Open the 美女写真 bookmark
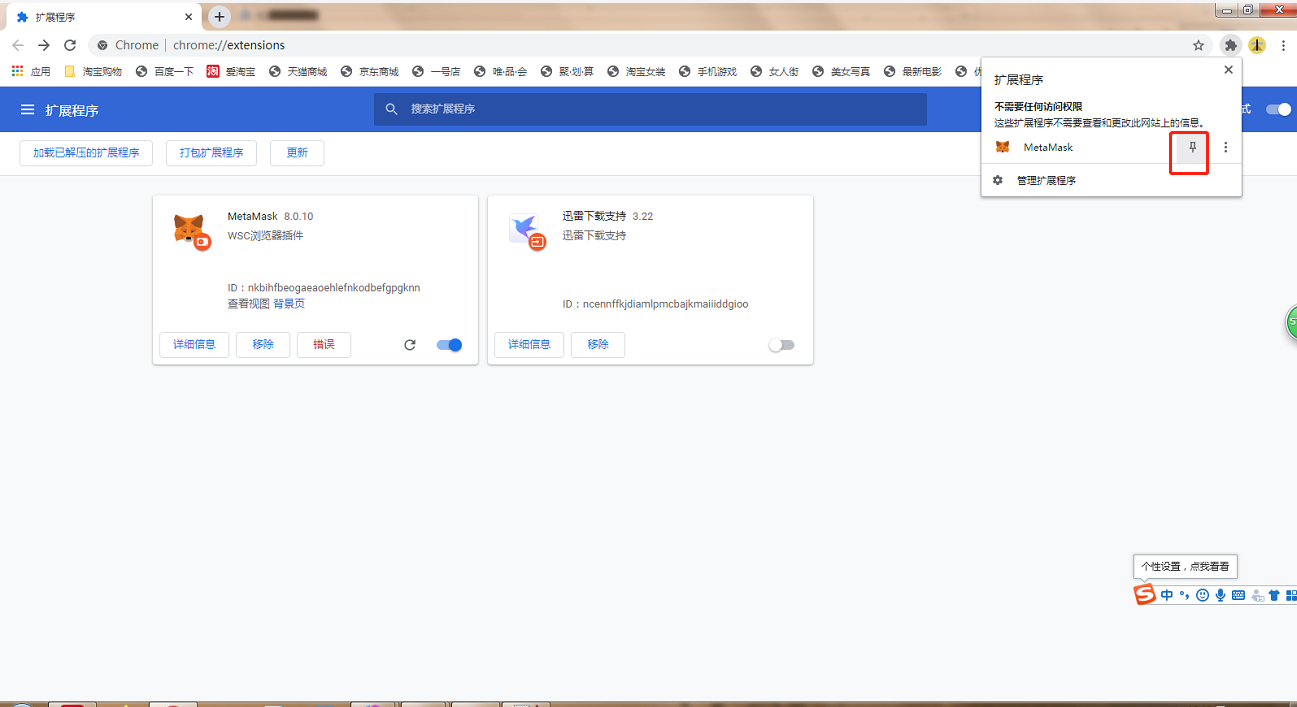The width and height of the screenshot is (1297, 707). [842, 72]
